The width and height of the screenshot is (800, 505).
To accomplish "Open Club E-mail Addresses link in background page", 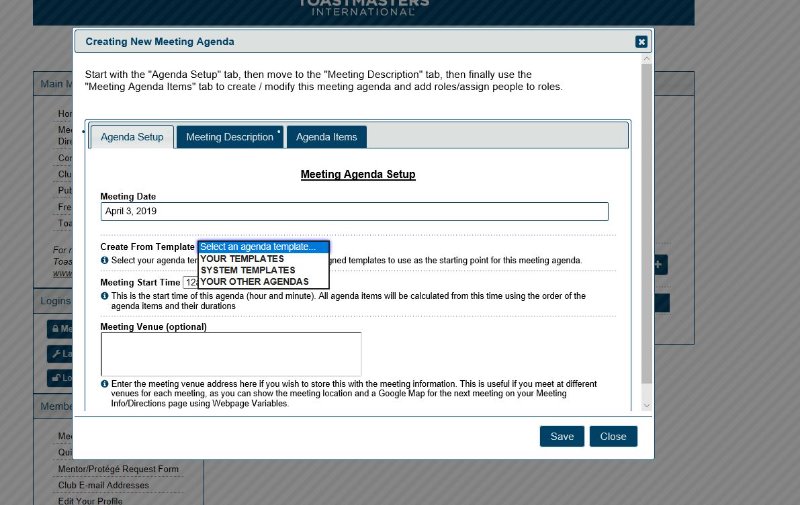I will click(104, 485).
